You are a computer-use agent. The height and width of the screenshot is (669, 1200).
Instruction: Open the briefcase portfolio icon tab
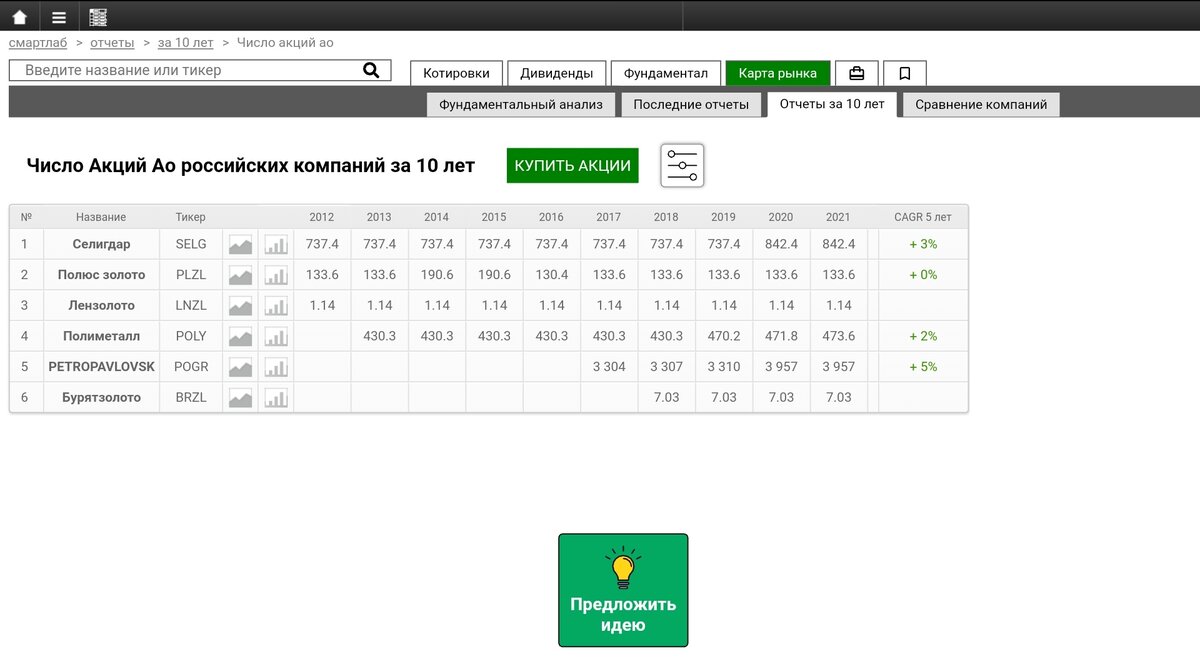tap(857, 73)
